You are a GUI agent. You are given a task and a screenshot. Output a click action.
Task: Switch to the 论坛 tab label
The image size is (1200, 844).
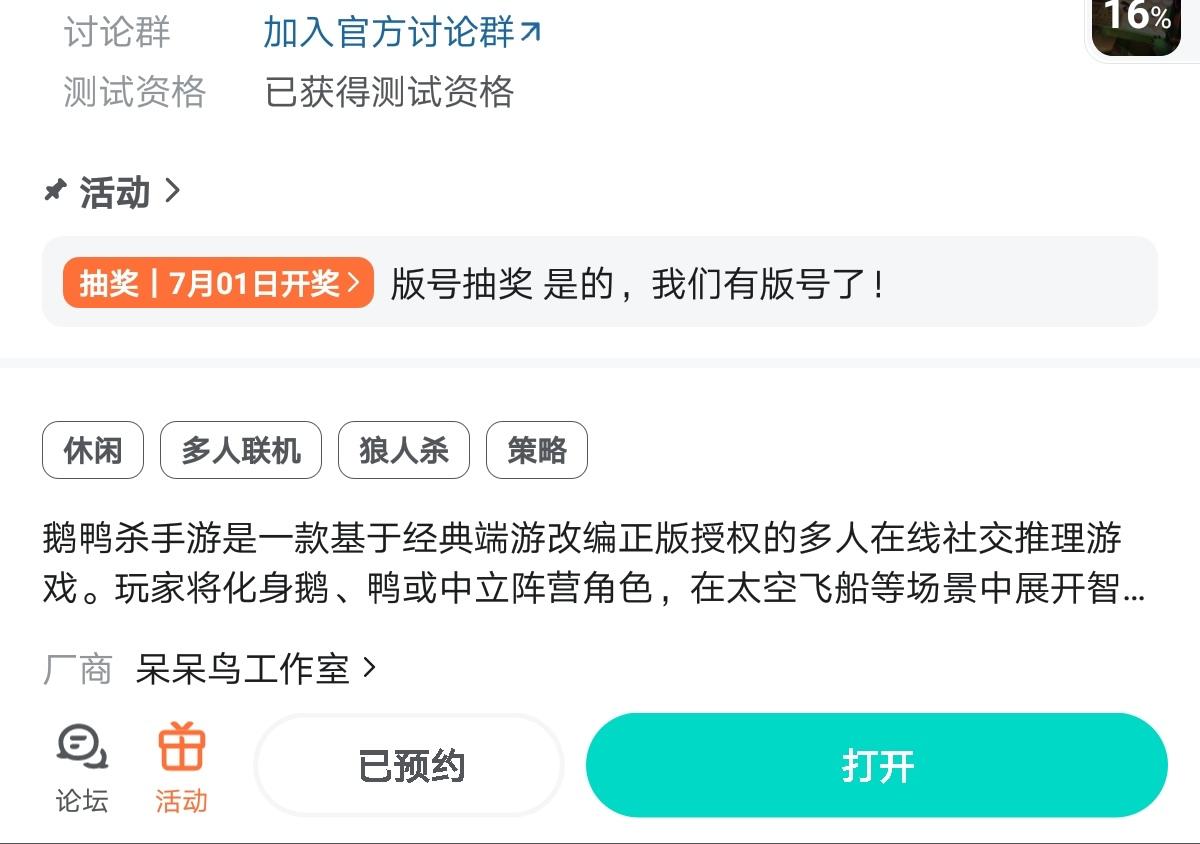pos(82,800)
